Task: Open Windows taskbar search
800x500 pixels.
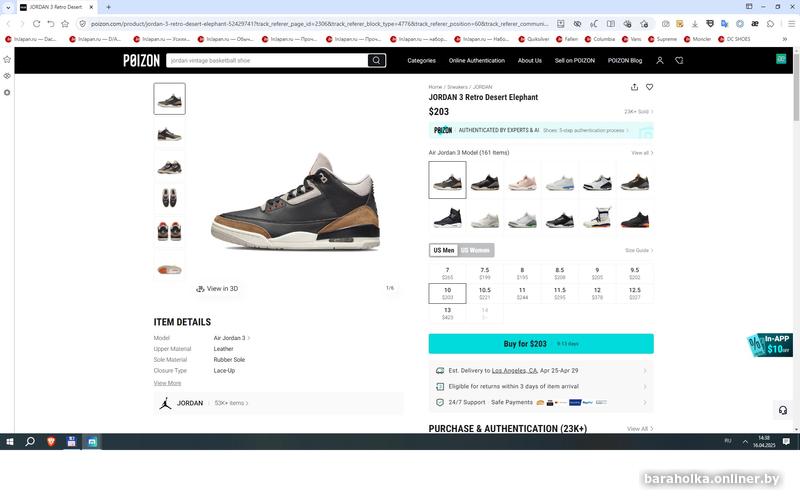Action: 30,442
